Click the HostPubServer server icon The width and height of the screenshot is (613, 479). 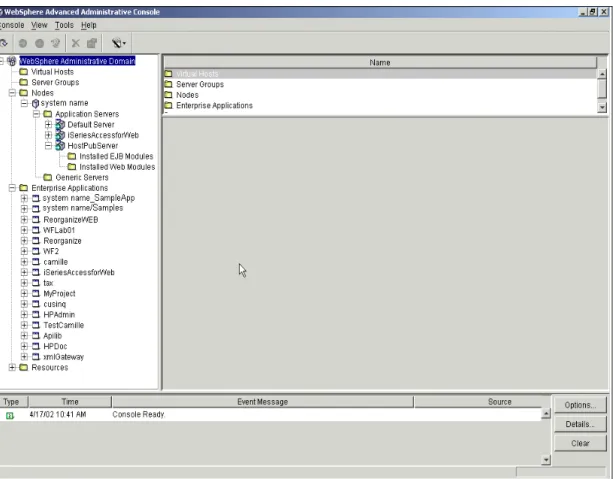(60, 146)
